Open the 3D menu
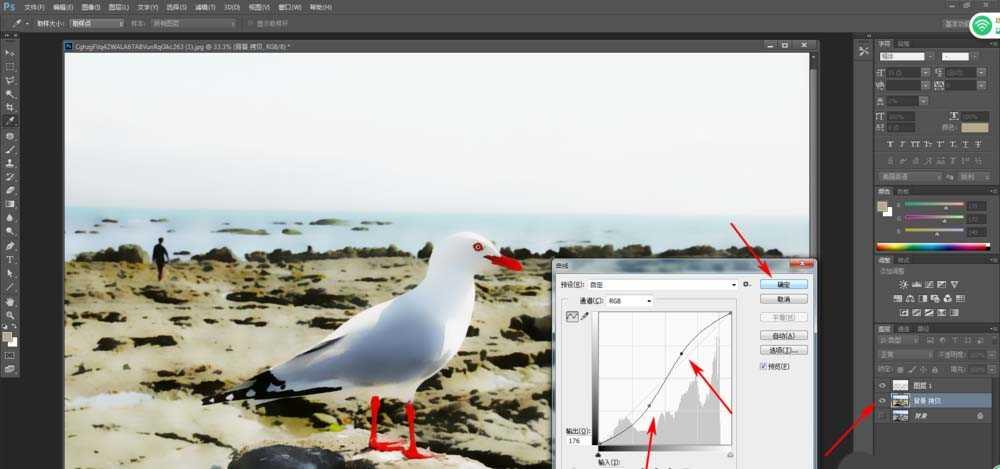Viewport: 1000px width, 469px height. point(232,7)
